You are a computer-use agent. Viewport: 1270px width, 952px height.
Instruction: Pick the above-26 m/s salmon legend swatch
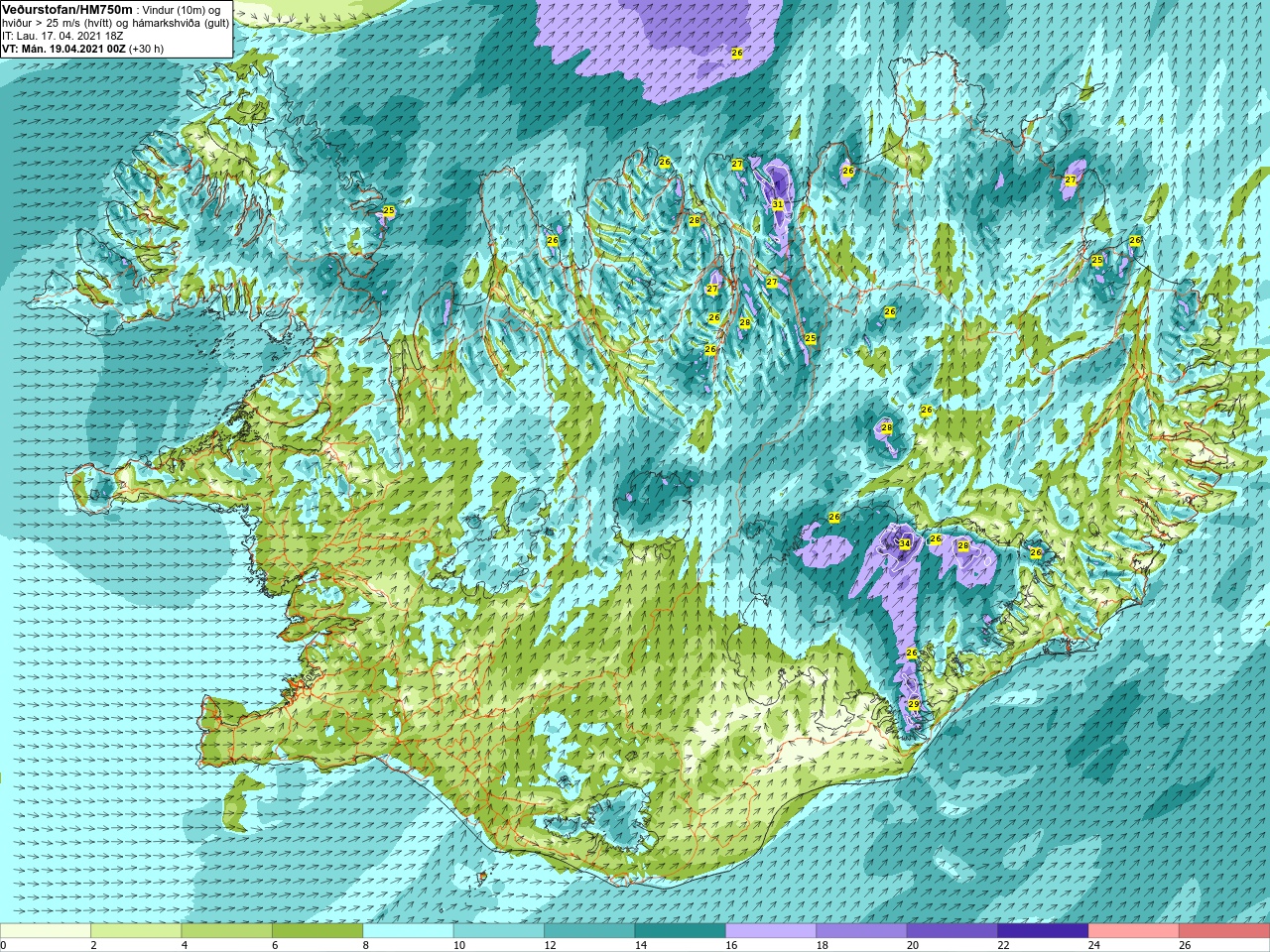click(1224, 931)
